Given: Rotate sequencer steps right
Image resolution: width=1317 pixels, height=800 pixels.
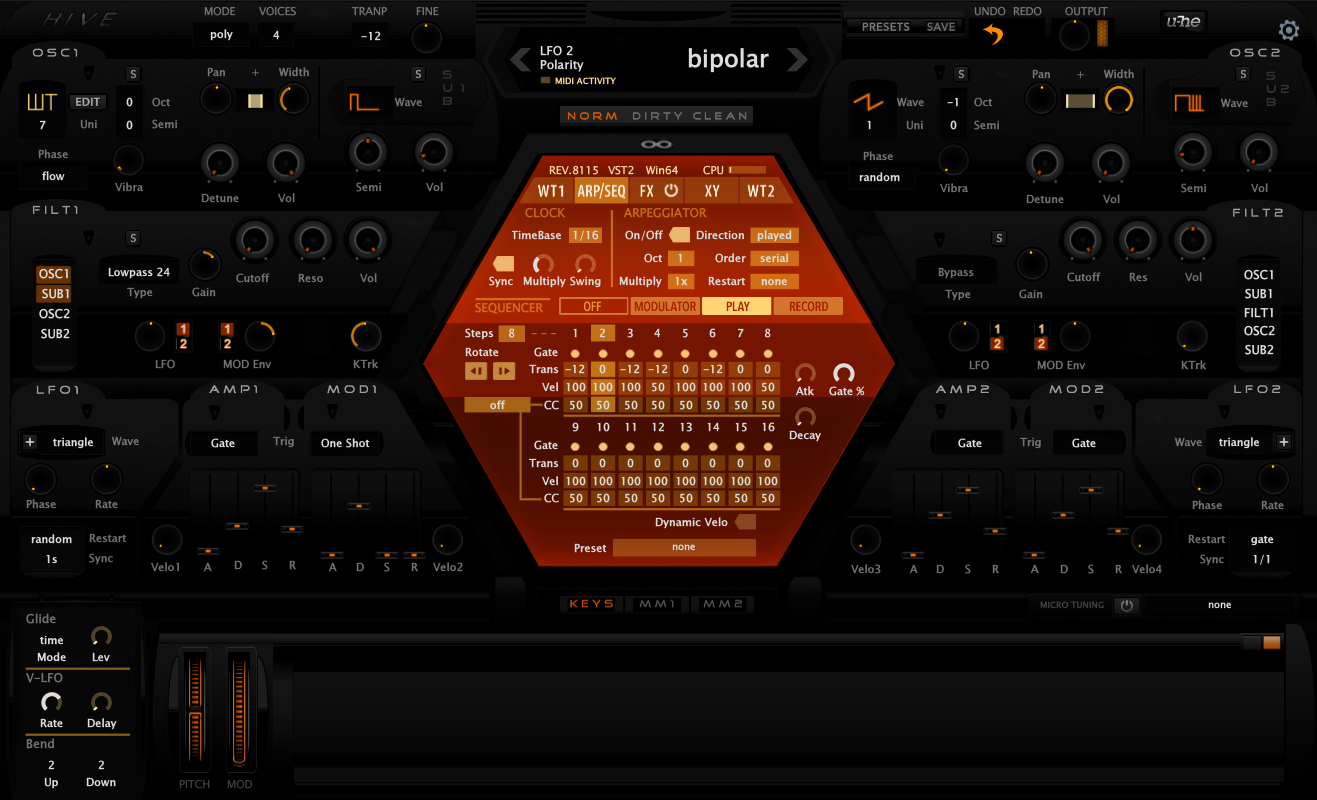Looking at the screenshot, I should tap(504, 371).
